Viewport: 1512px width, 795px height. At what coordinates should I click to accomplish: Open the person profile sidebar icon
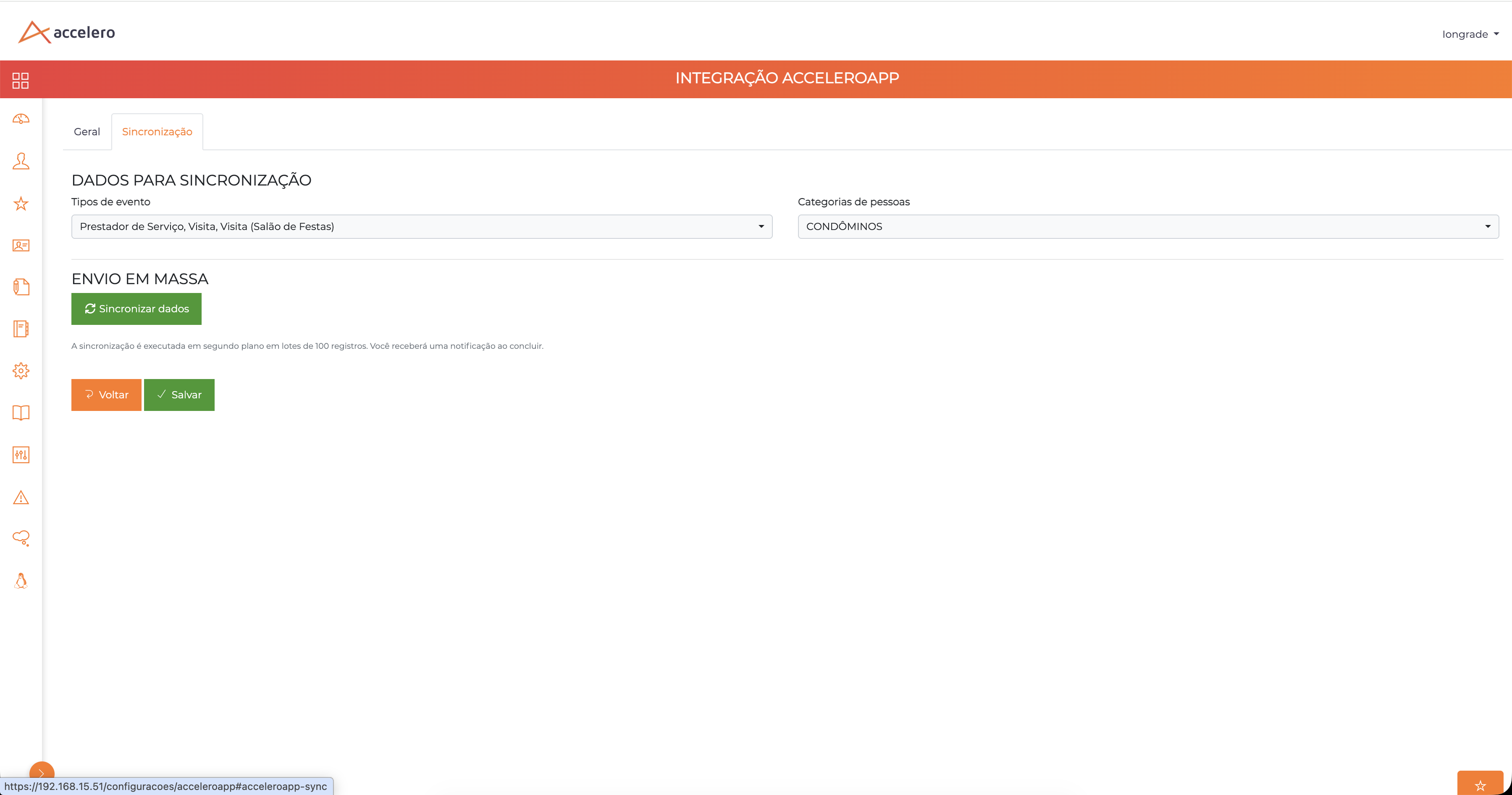[21, 161]
